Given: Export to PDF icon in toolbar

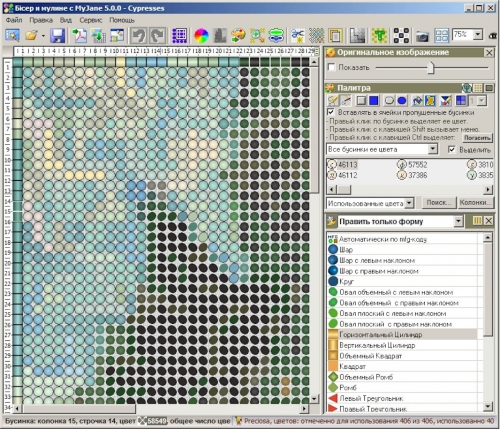Looking at the screenshot, I should click(x=79, y=35).
